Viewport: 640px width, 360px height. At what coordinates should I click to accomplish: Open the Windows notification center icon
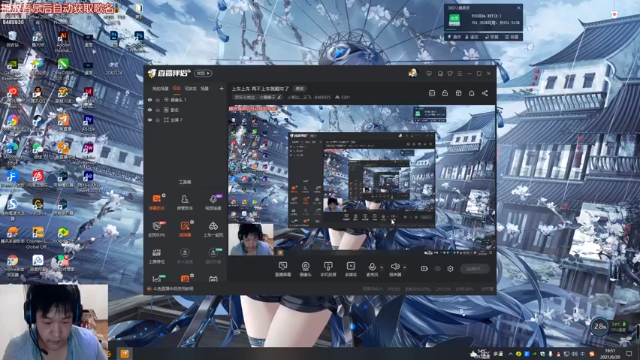pos(629,353)
